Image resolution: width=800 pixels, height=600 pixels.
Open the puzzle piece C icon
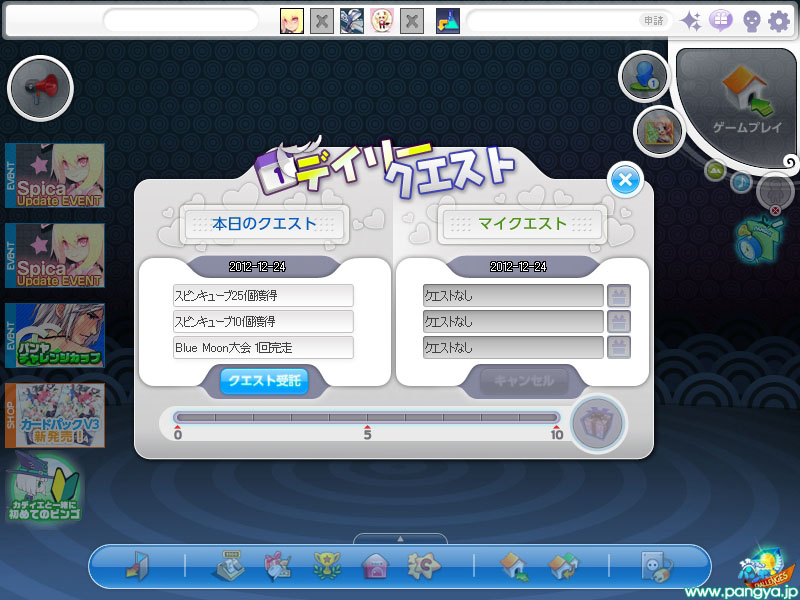[423, 566]
